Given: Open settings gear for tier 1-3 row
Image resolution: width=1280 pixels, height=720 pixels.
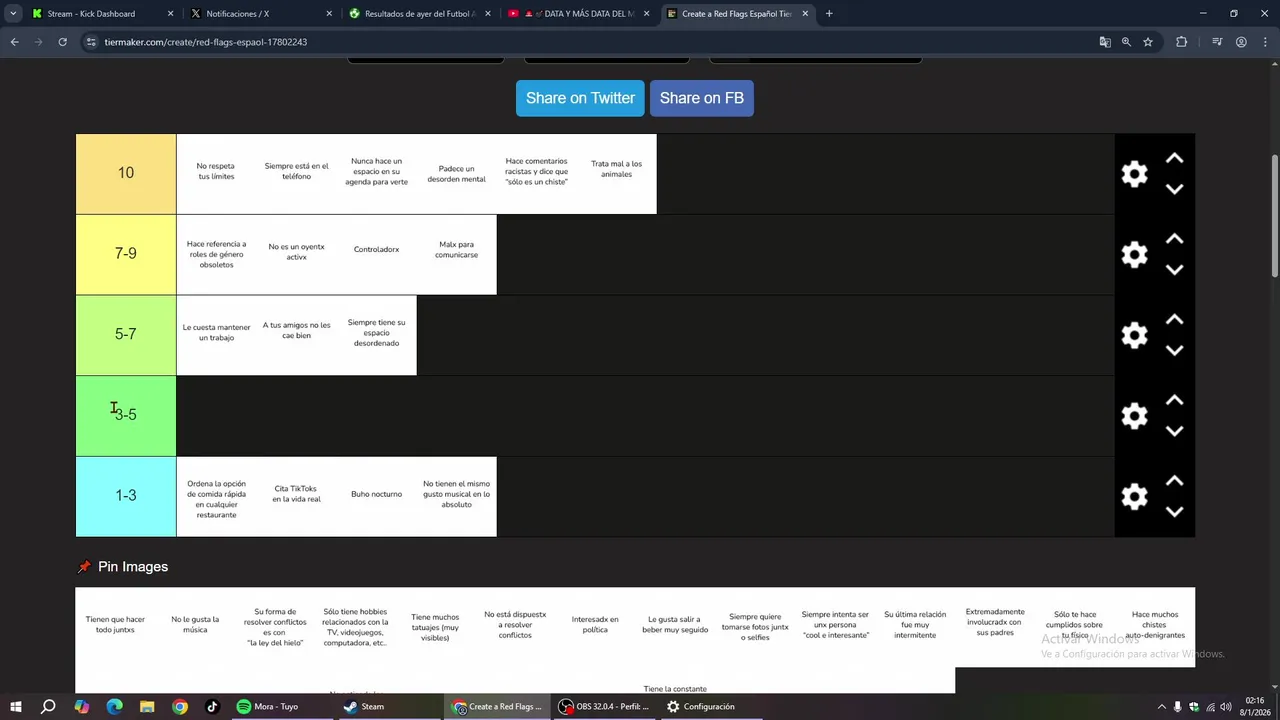Looking at the screenshot, I should pos(1134,497).
